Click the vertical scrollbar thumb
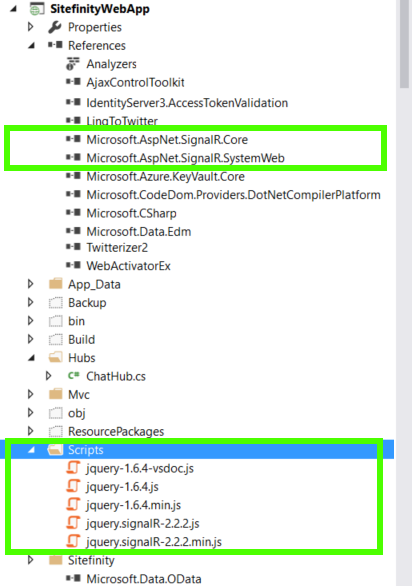Viewport: 412px width, 586px height. pos(404,44)
